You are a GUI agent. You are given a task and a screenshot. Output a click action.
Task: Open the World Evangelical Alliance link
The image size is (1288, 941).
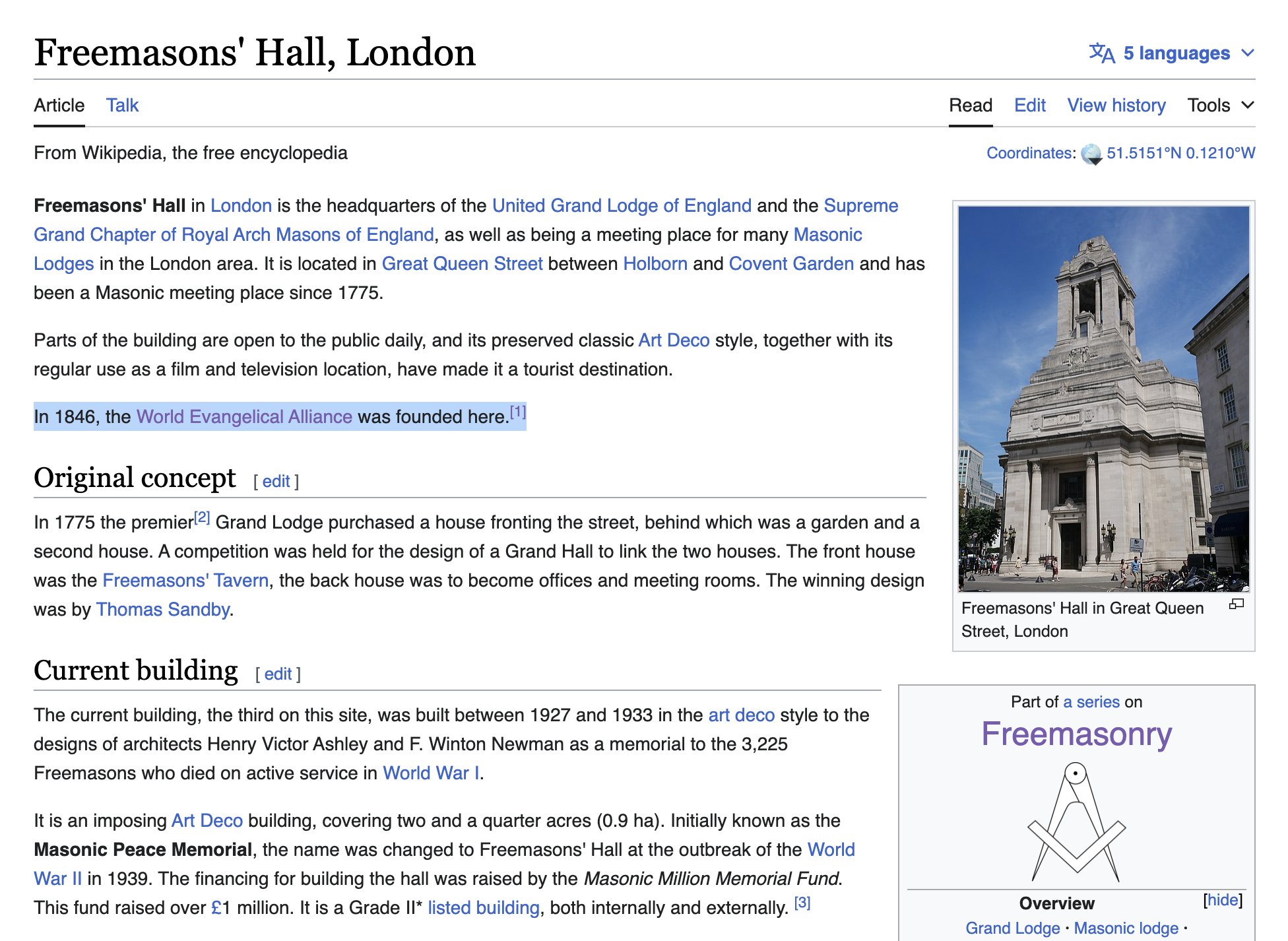click(x=244, y=416)
